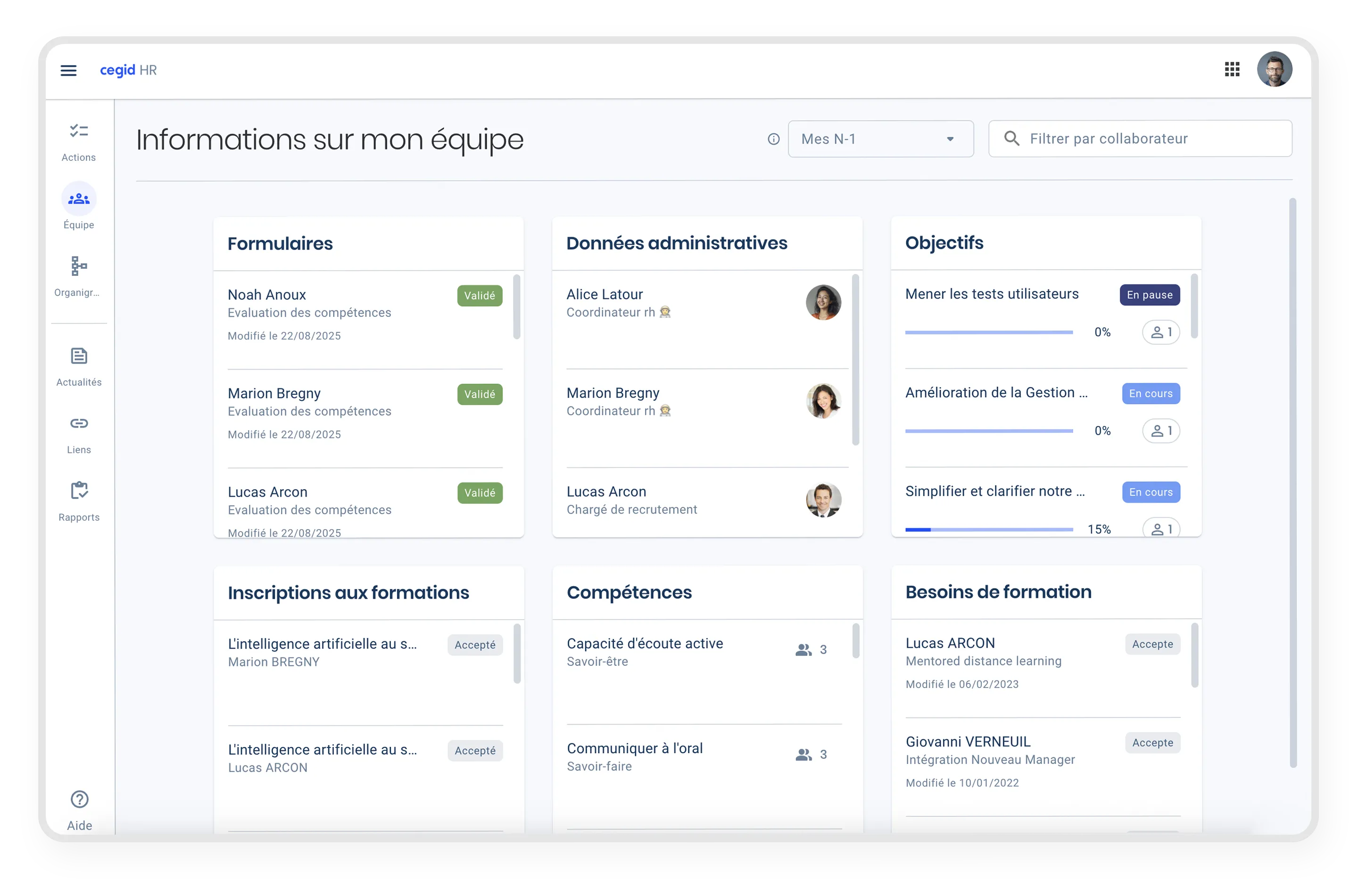Open Rapports in the sidebar
Viewport: 1358px width, 896px height.
click(x=79, y=491)
